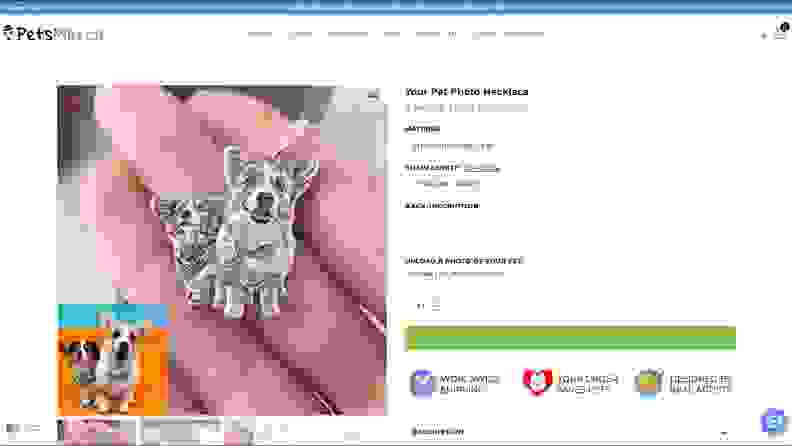Click the purple badge icon below cart button

coord(421,384)
